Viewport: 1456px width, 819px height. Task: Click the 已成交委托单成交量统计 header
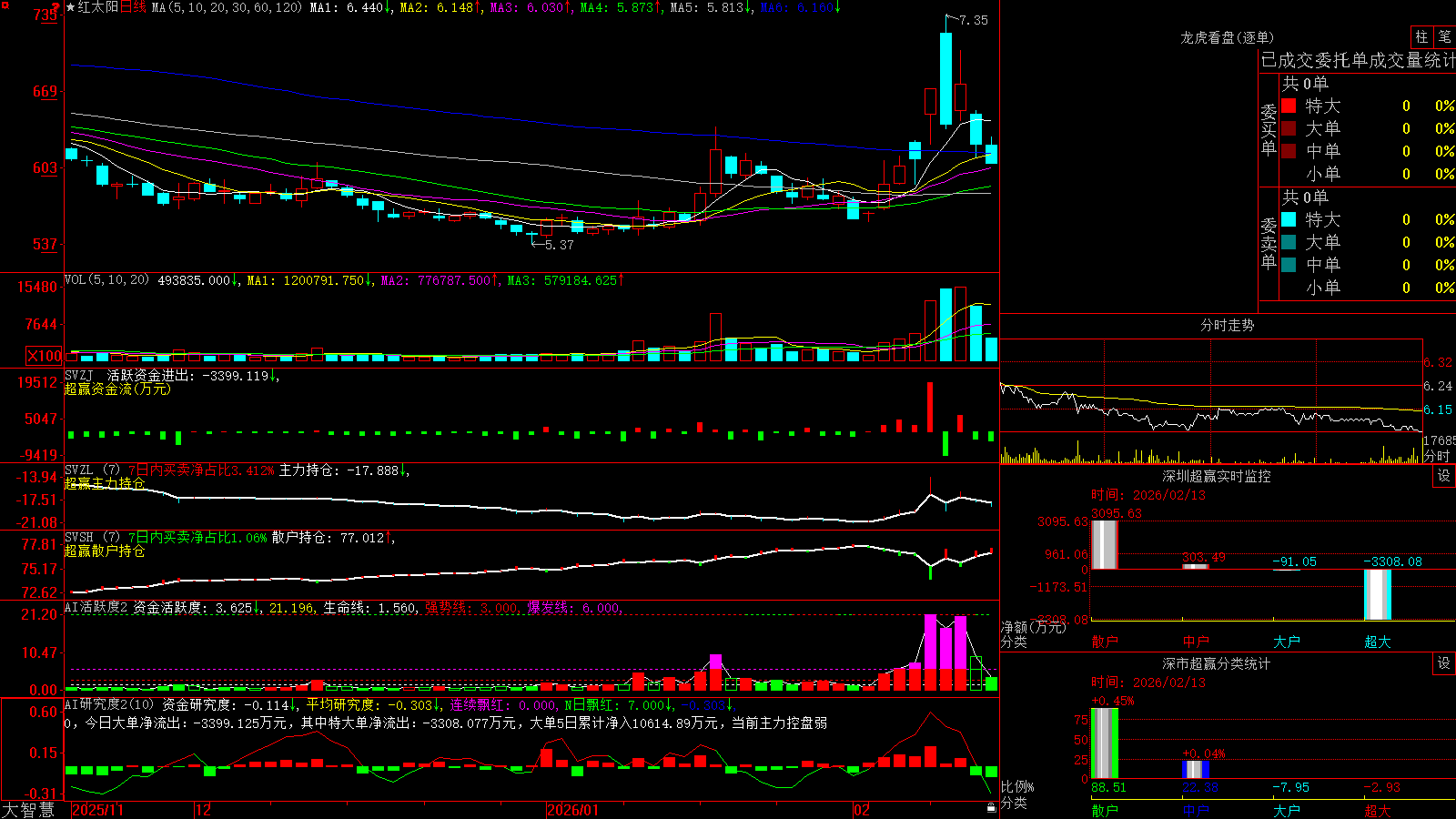[1358, 60]
